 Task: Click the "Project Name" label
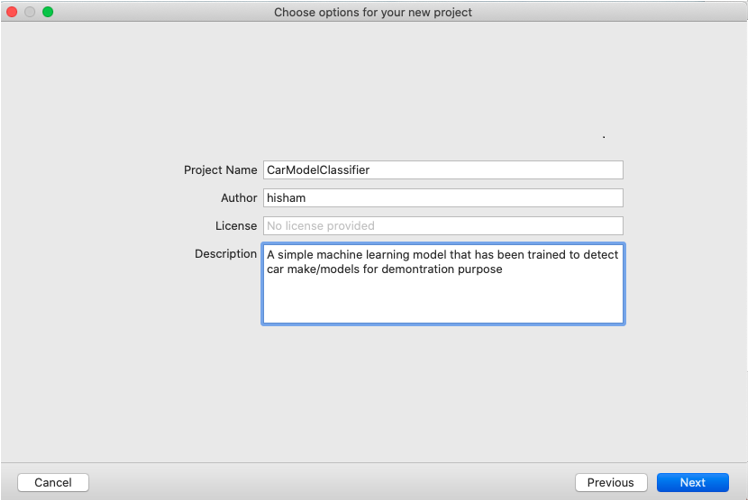220,170
